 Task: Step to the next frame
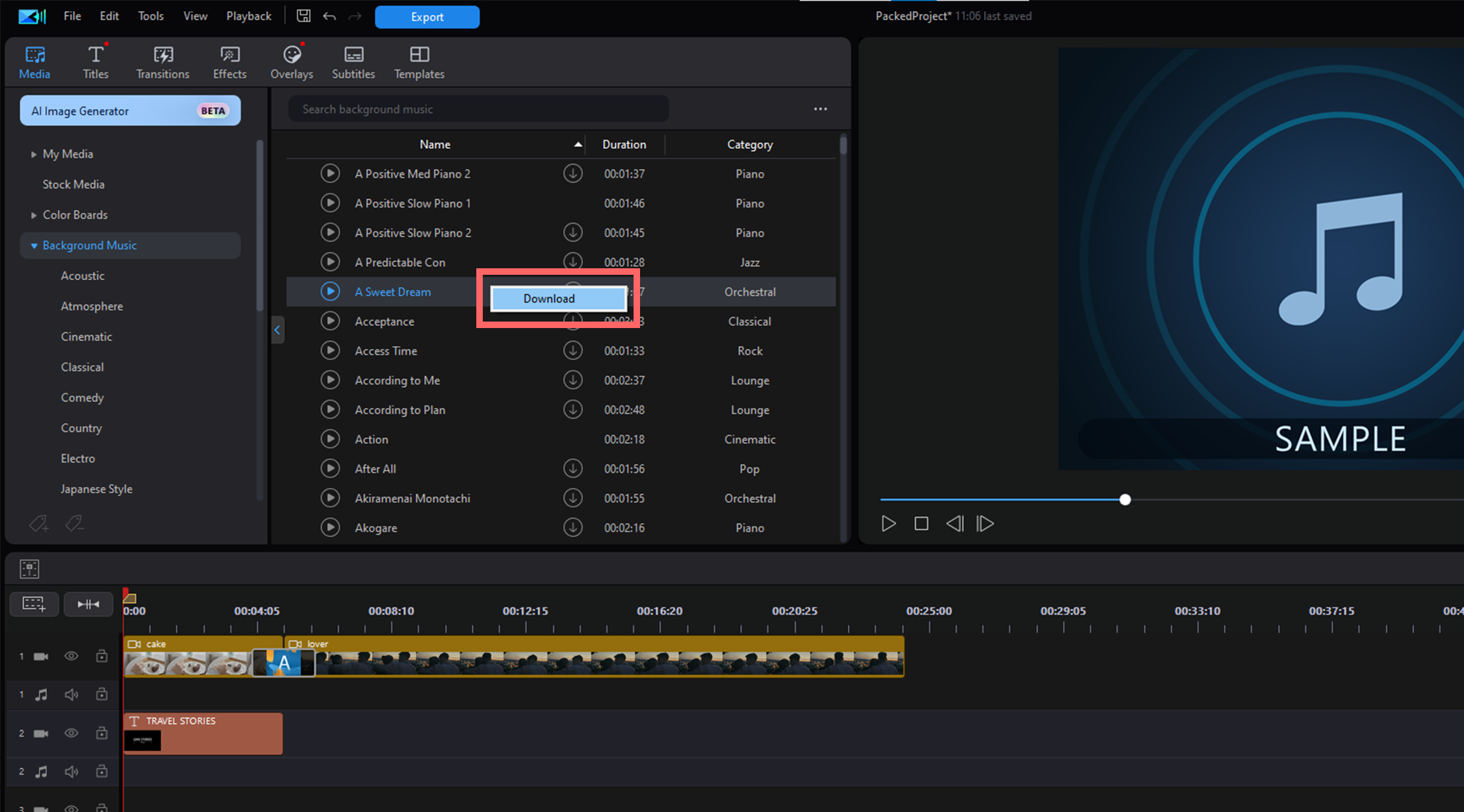click(x=985, y=524)
